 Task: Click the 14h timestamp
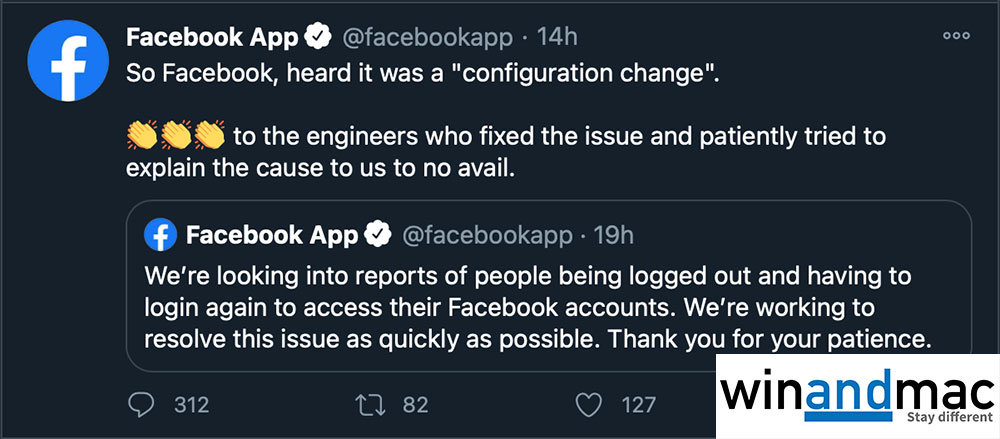557,38
